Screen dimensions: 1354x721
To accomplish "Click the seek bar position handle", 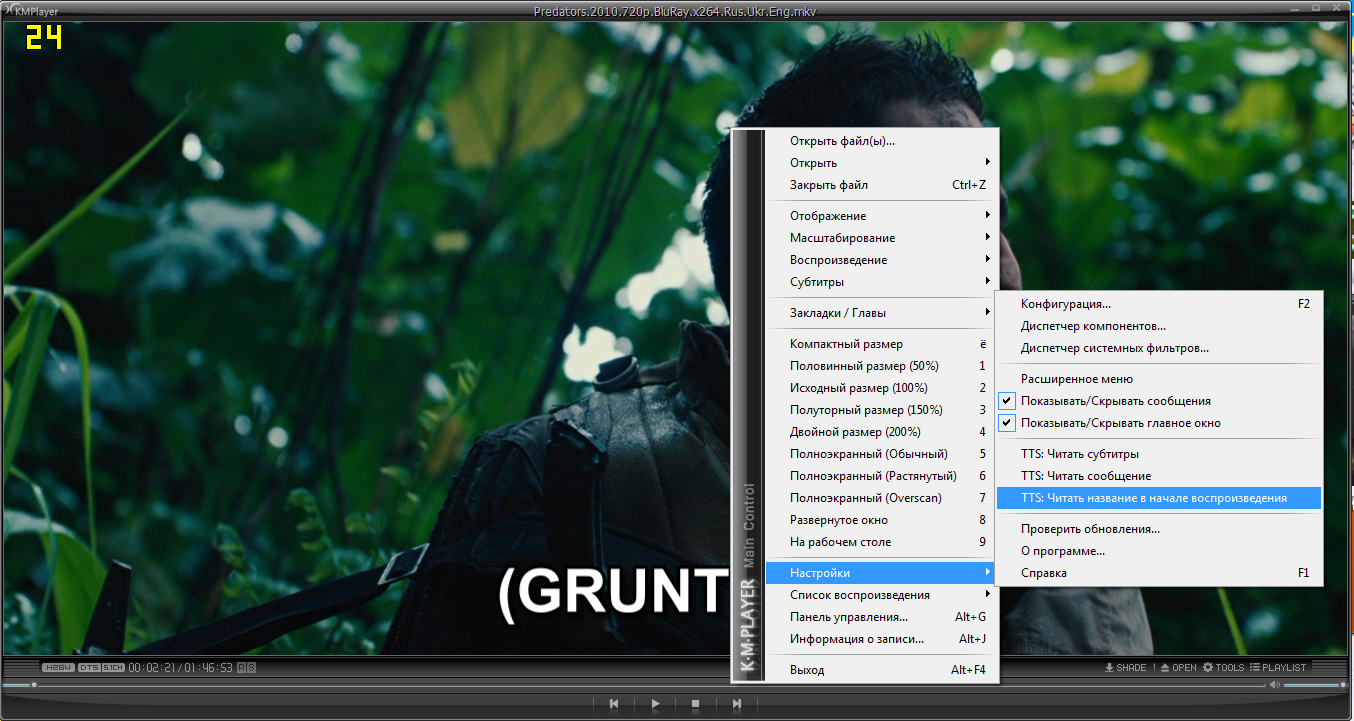I will point(34,685).
